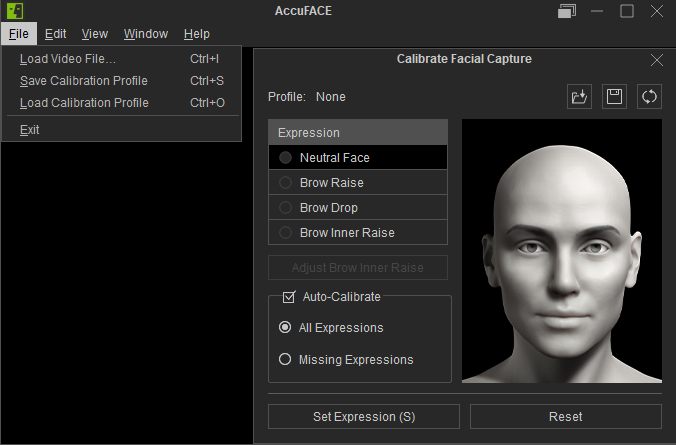
Task: Click the restore-down overlapping windows icon
Action: coord(567,11)
